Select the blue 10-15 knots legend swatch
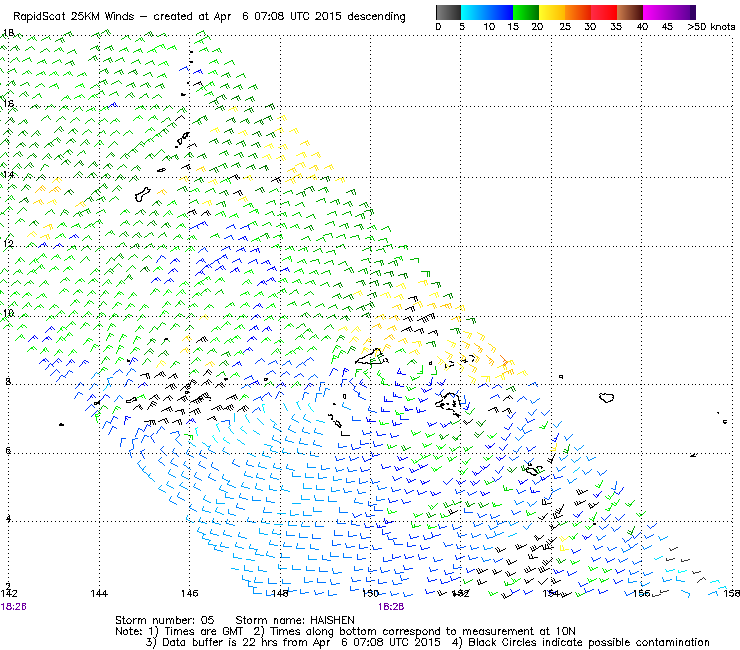Screen dimensions: 740x650 point(499,12)
